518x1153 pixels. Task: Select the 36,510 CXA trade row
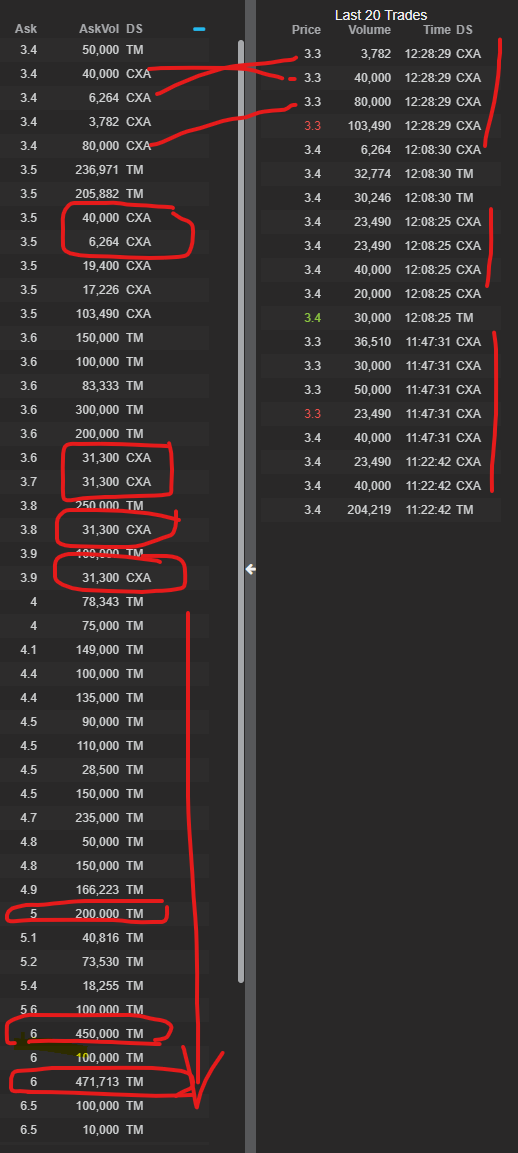(x=381, y=342)
